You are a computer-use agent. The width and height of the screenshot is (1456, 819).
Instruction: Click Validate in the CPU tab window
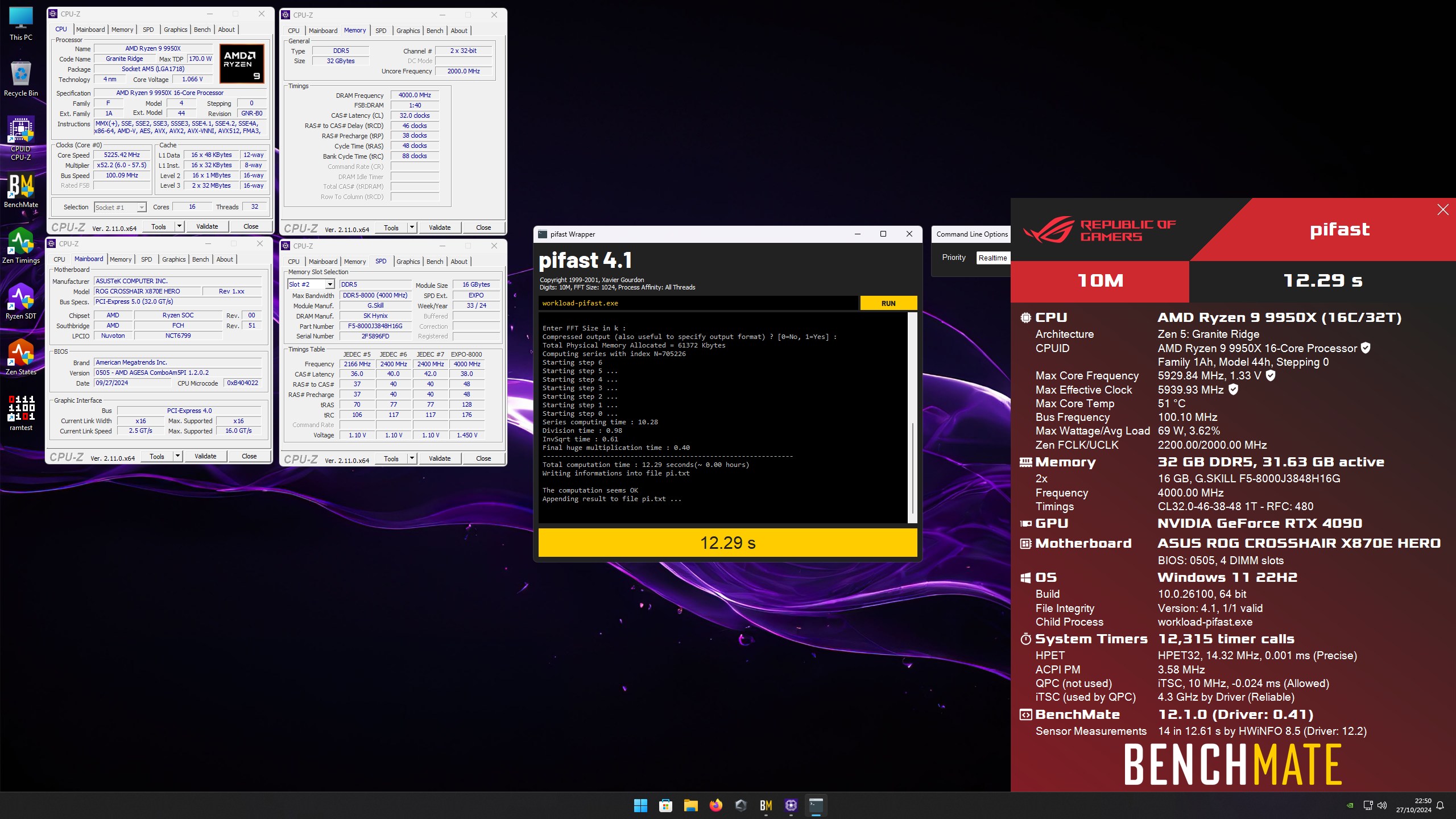coord(207,226)
